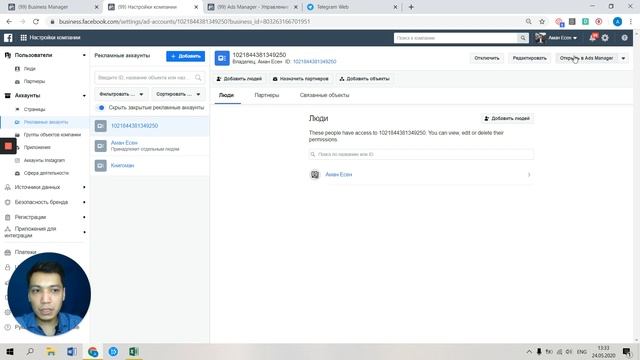
Task: Open the notifications bell icon
Action: 592,38
